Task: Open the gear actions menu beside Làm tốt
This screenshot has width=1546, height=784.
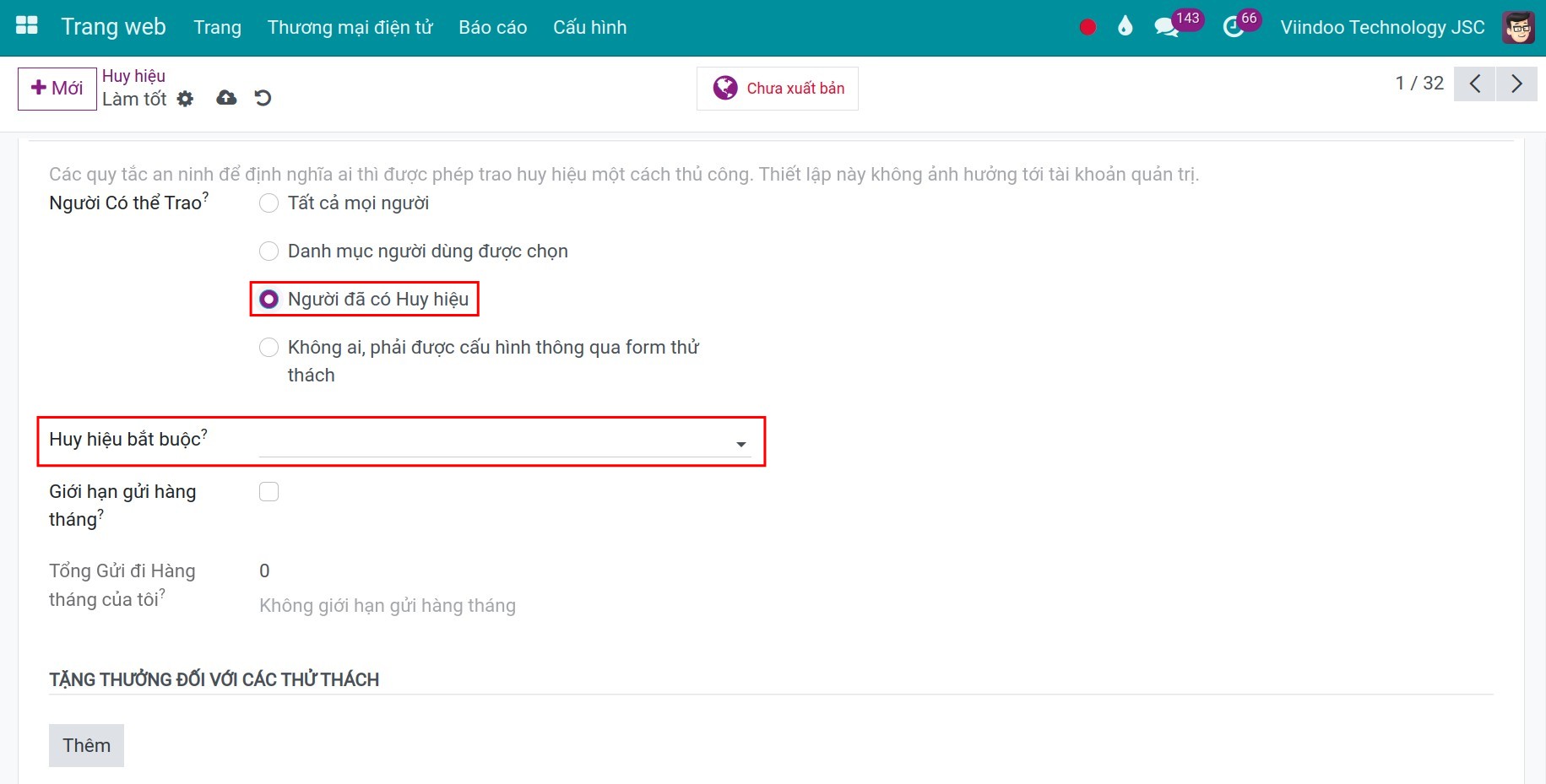Action: [x=186, y=100]
